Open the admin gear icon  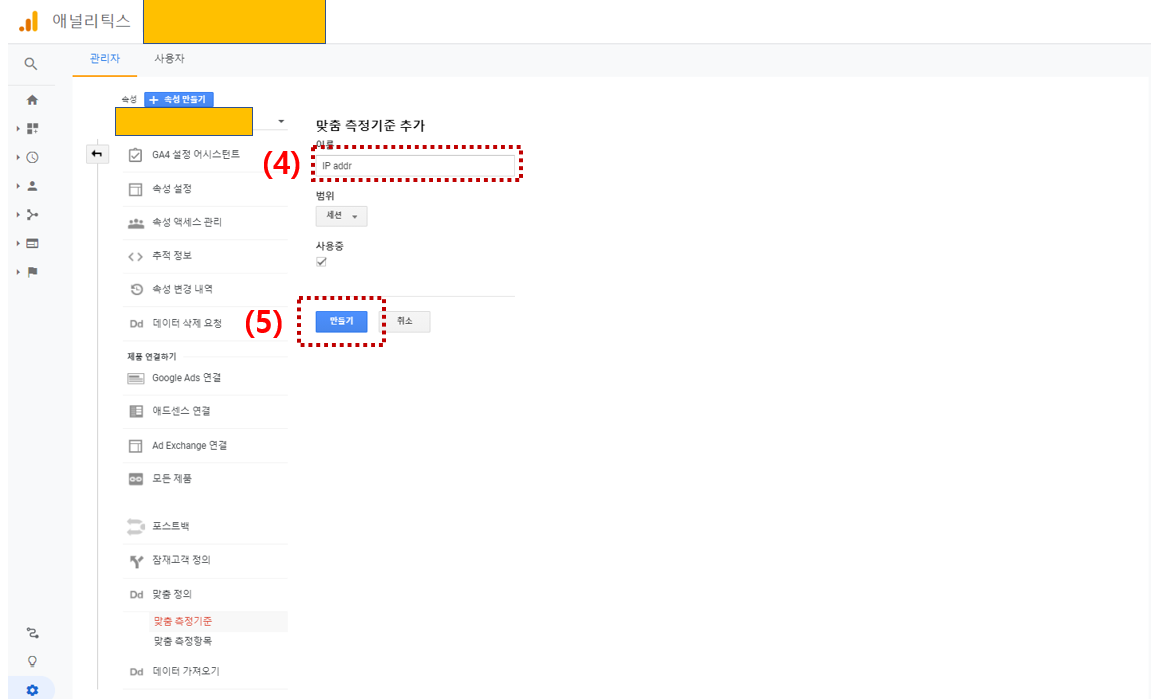[x=32, y=690]
